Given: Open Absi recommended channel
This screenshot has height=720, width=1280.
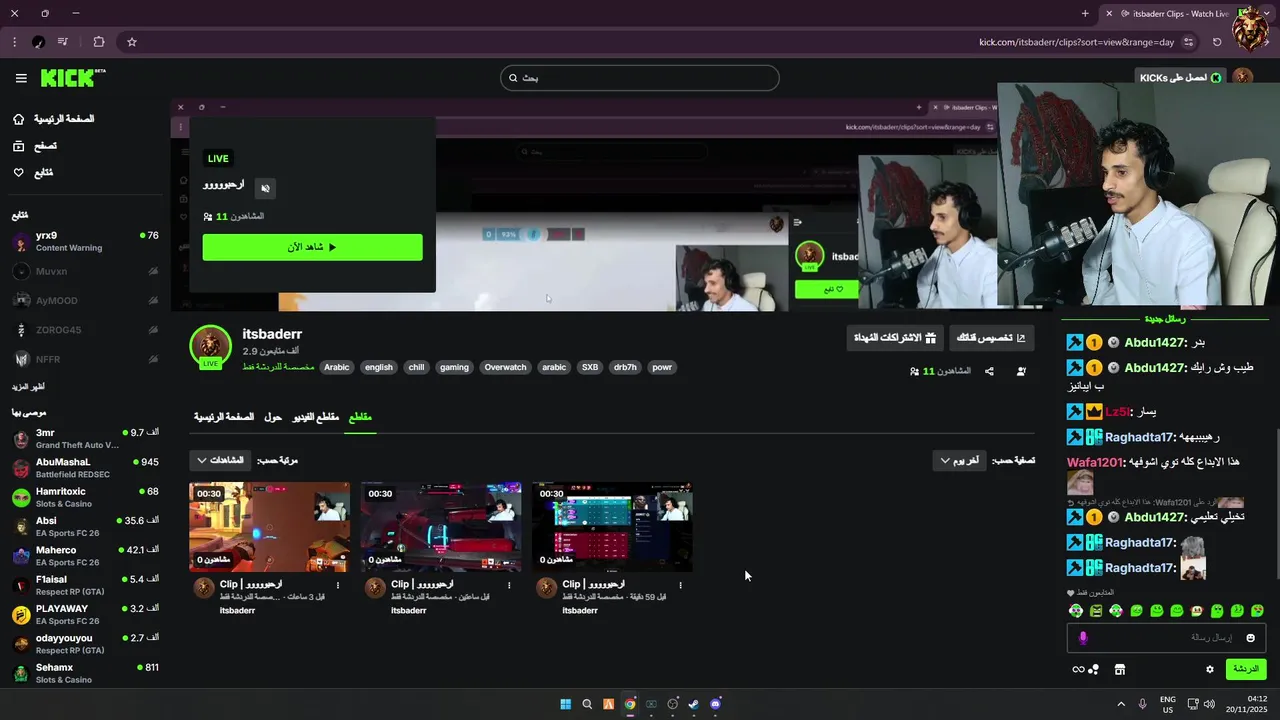Looking at the screenshot, I should point(85,526).
